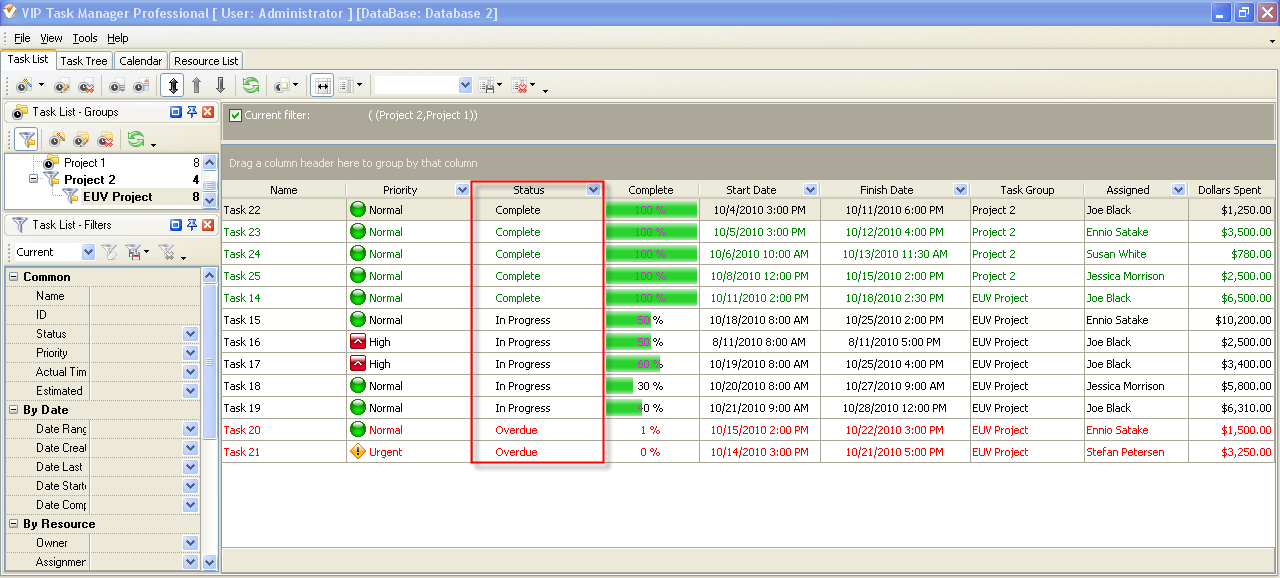The image size is (1280, 578).
Task: Close the Task List - Filters panel
Action: point(208,225)
